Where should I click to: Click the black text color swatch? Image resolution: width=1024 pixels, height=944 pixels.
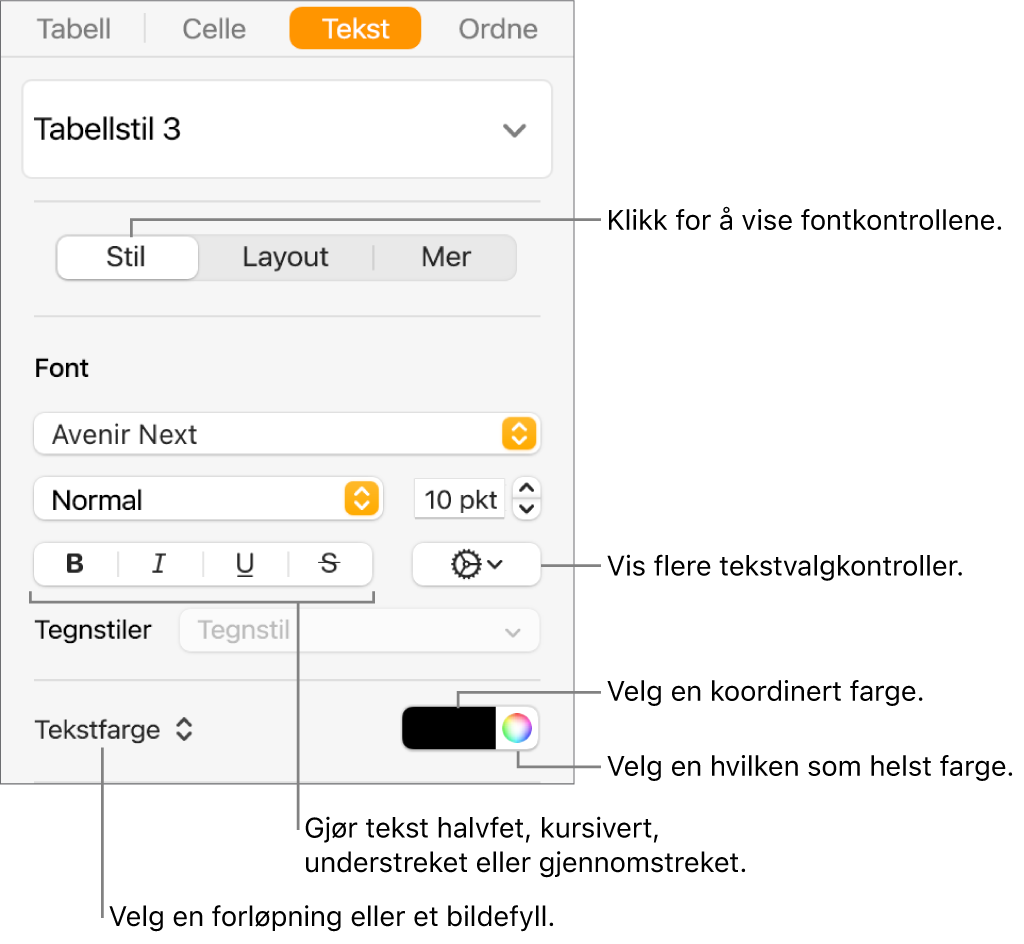449,728
